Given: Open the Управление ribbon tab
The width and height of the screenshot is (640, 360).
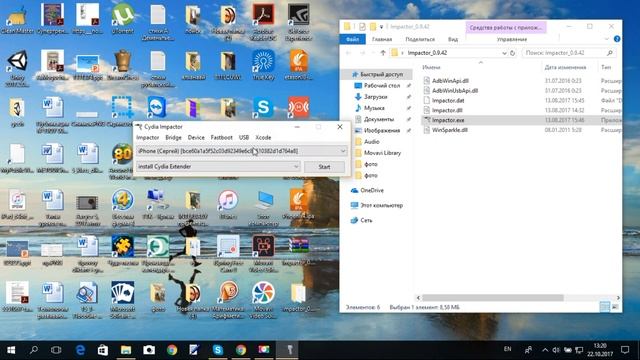Looking at the screenshot, I should pos(512,39).
